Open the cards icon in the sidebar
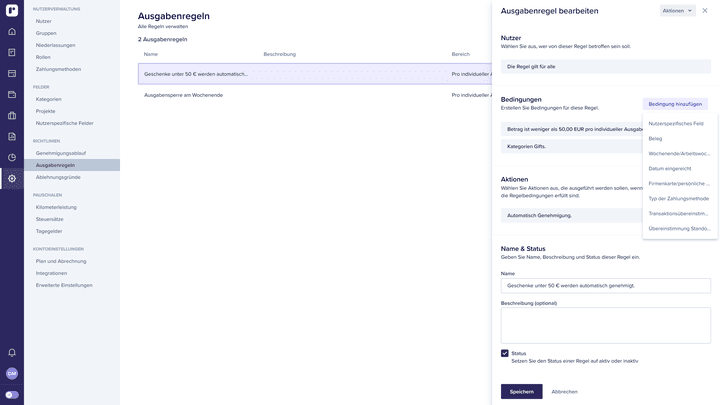 (x=12, y=73)
